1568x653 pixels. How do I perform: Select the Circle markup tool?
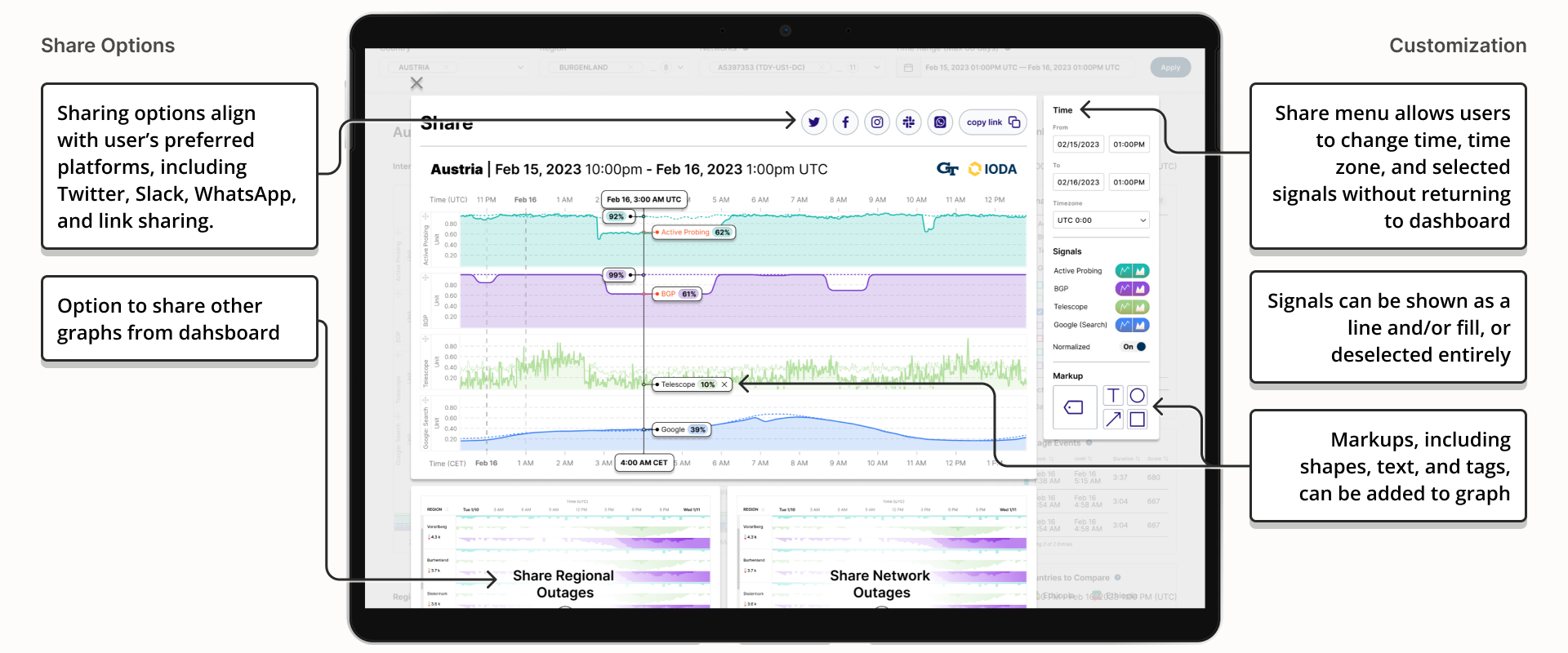(x=1137, y=396)
